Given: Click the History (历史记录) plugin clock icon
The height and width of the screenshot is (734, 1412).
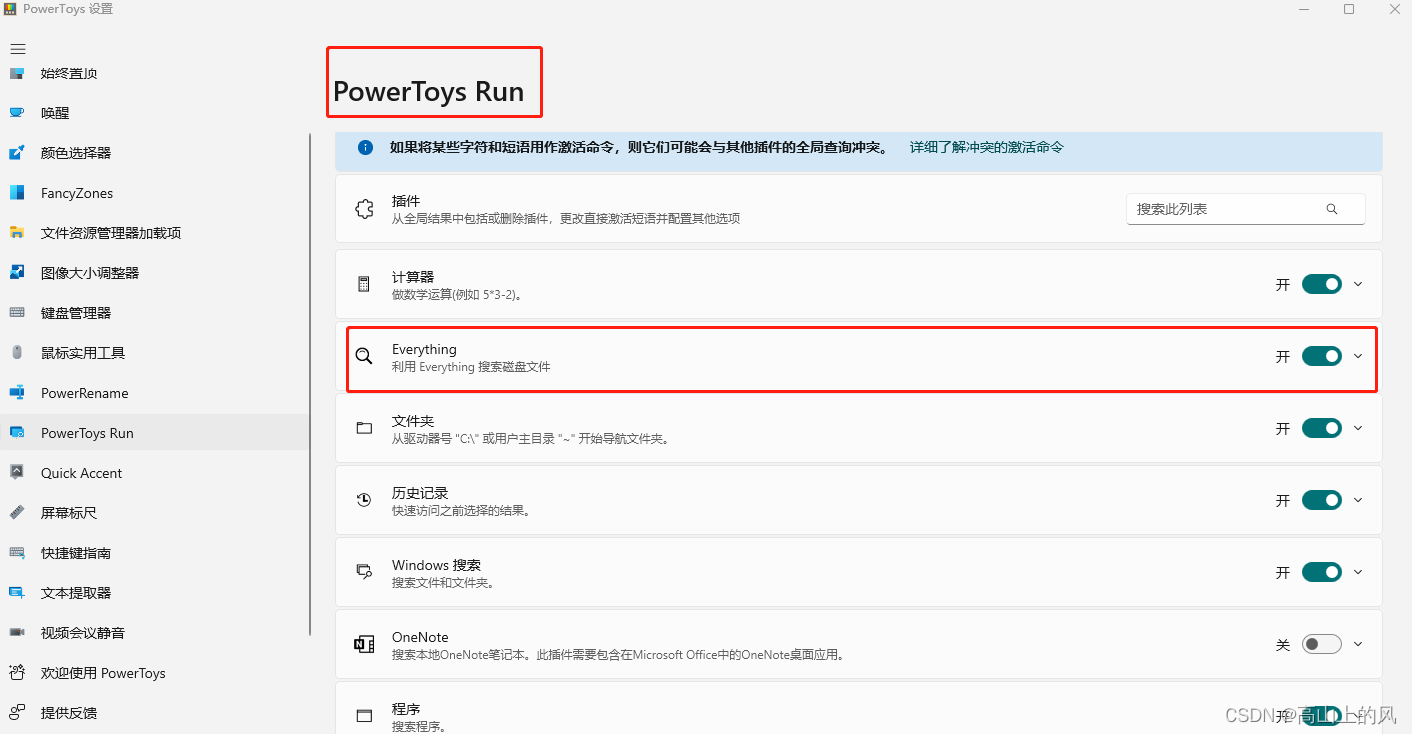Looking at the screenshot, I should click(364, 500).
